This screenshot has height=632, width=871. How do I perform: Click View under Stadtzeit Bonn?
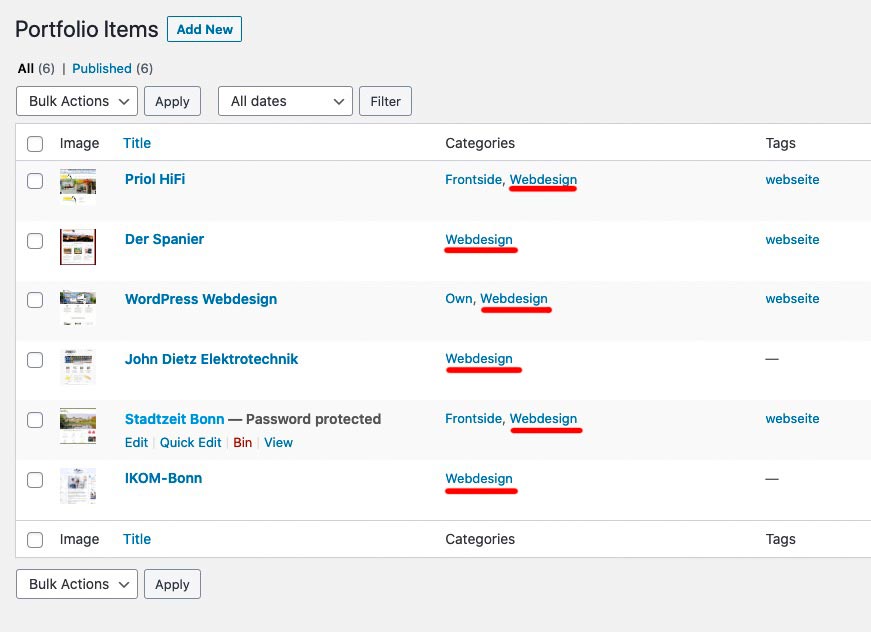(278, 443)
